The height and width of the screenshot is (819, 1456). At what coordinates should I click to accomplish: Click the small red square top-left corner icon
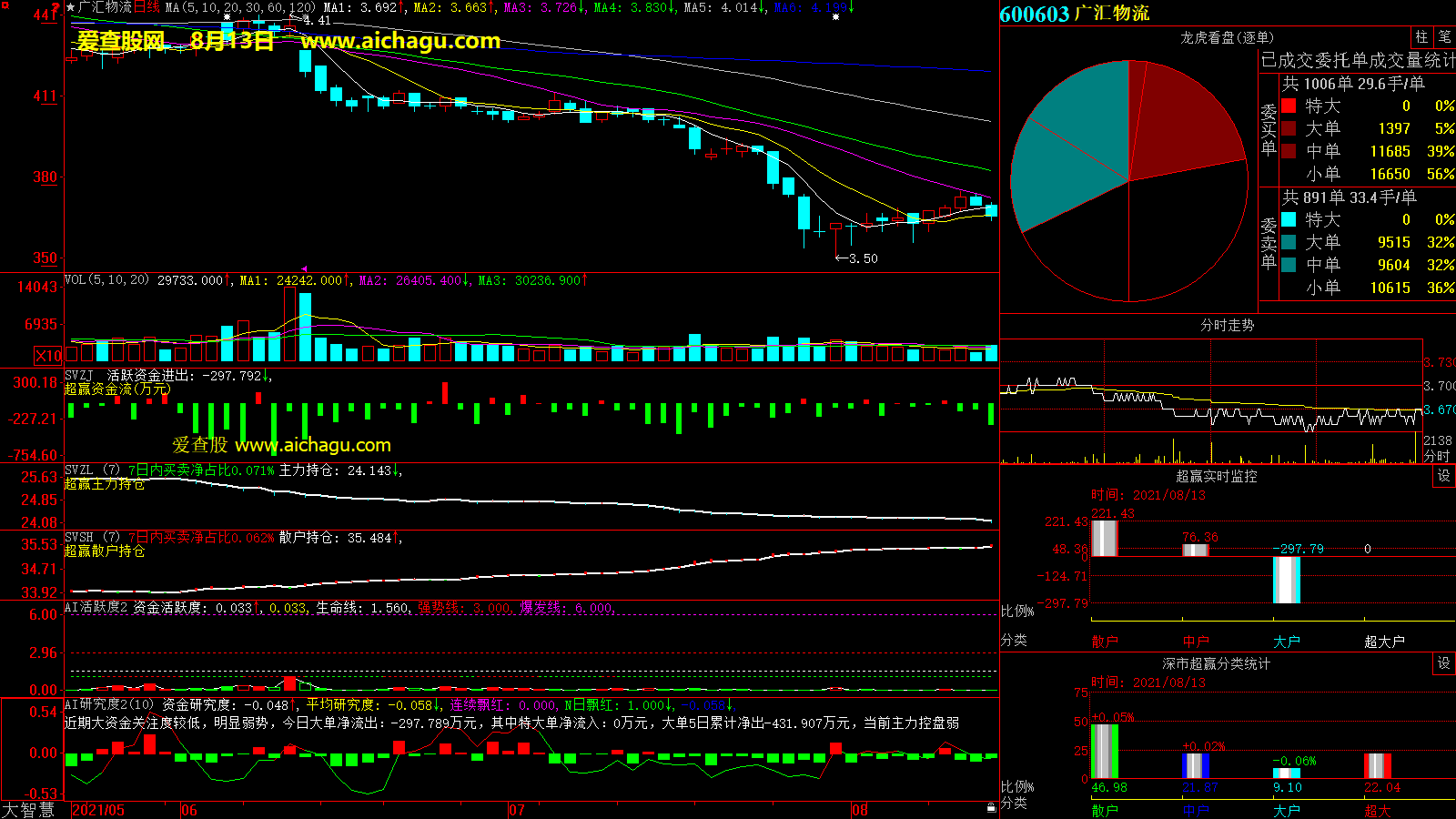5,5
